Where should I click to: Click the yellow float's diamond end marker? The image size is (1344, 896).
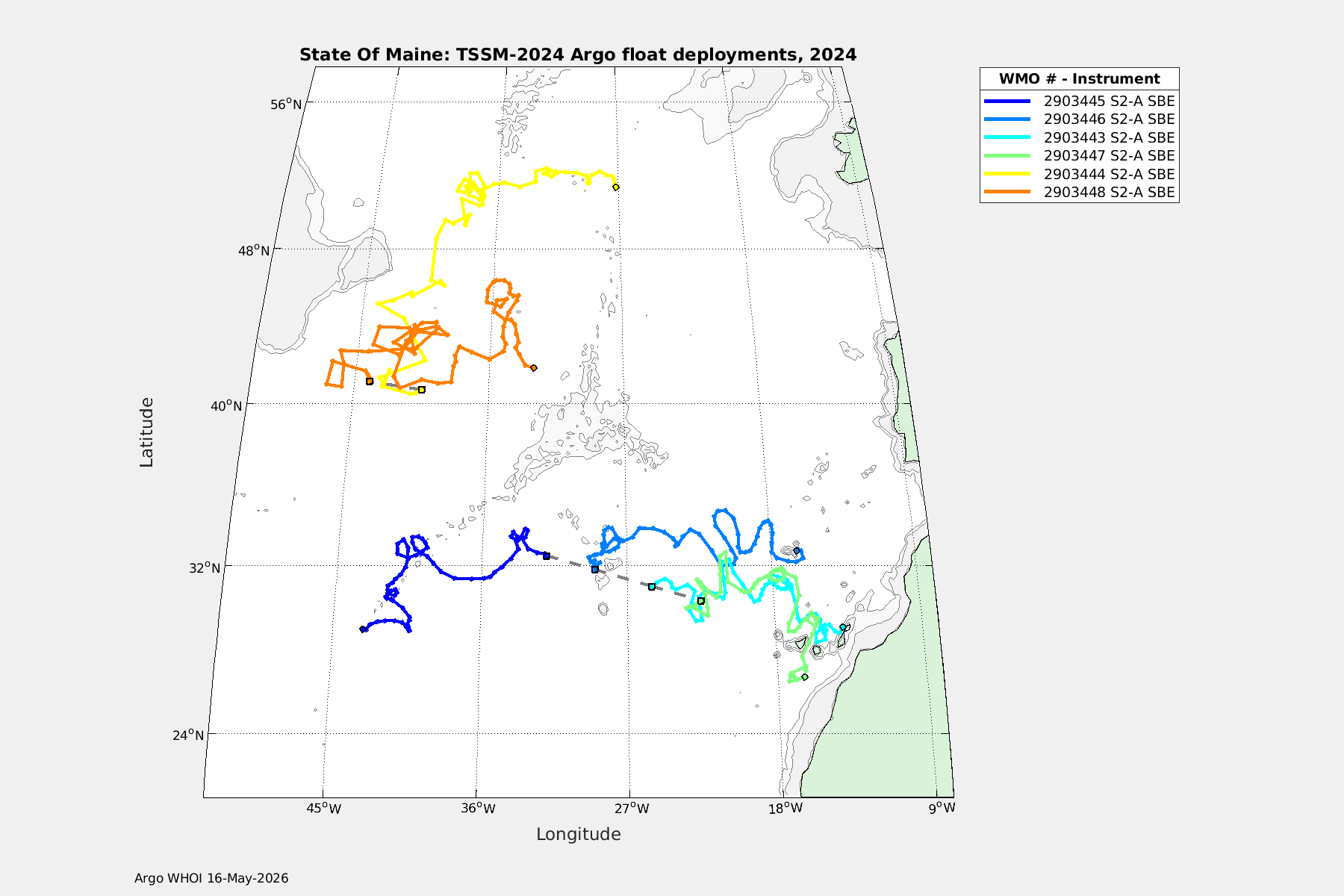pyautogui.click(x=616, y=187)
